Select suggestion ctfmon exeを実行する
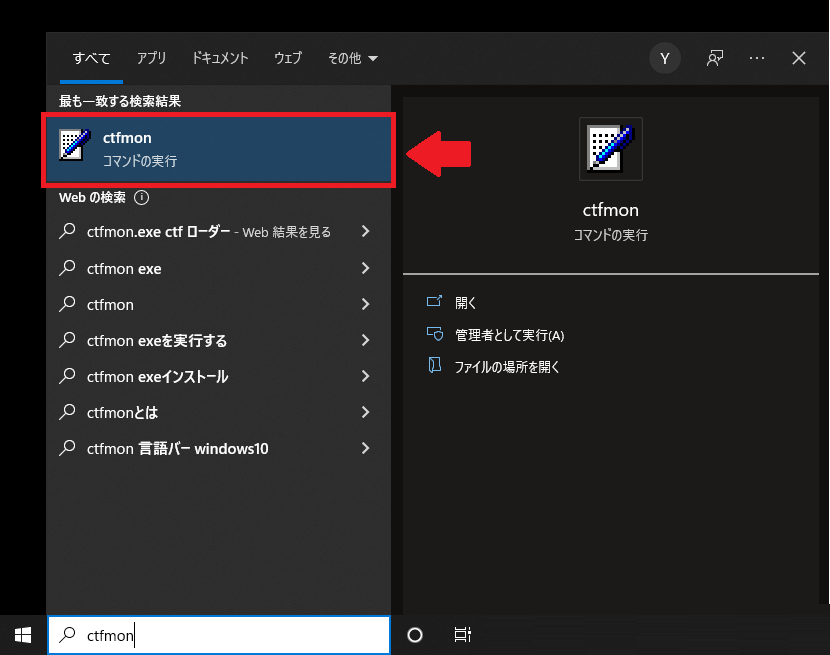 pyautogui.click(x=219, y=340)
